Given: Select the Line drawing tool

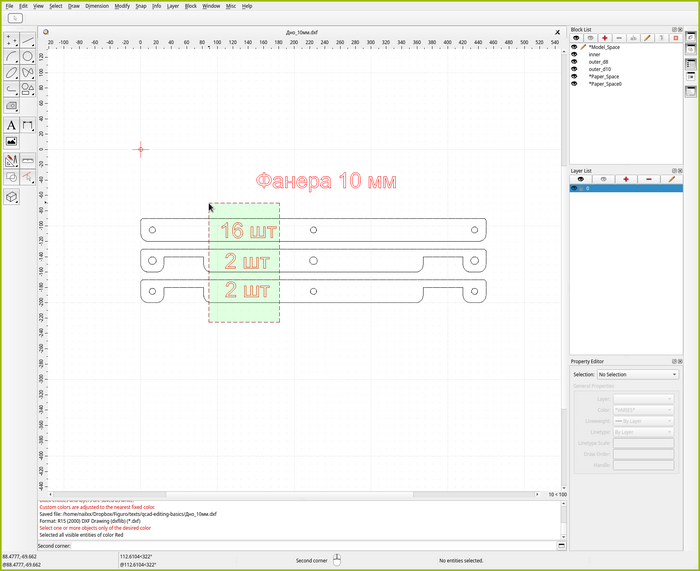Looking at the screenshot, I should 27,41.
